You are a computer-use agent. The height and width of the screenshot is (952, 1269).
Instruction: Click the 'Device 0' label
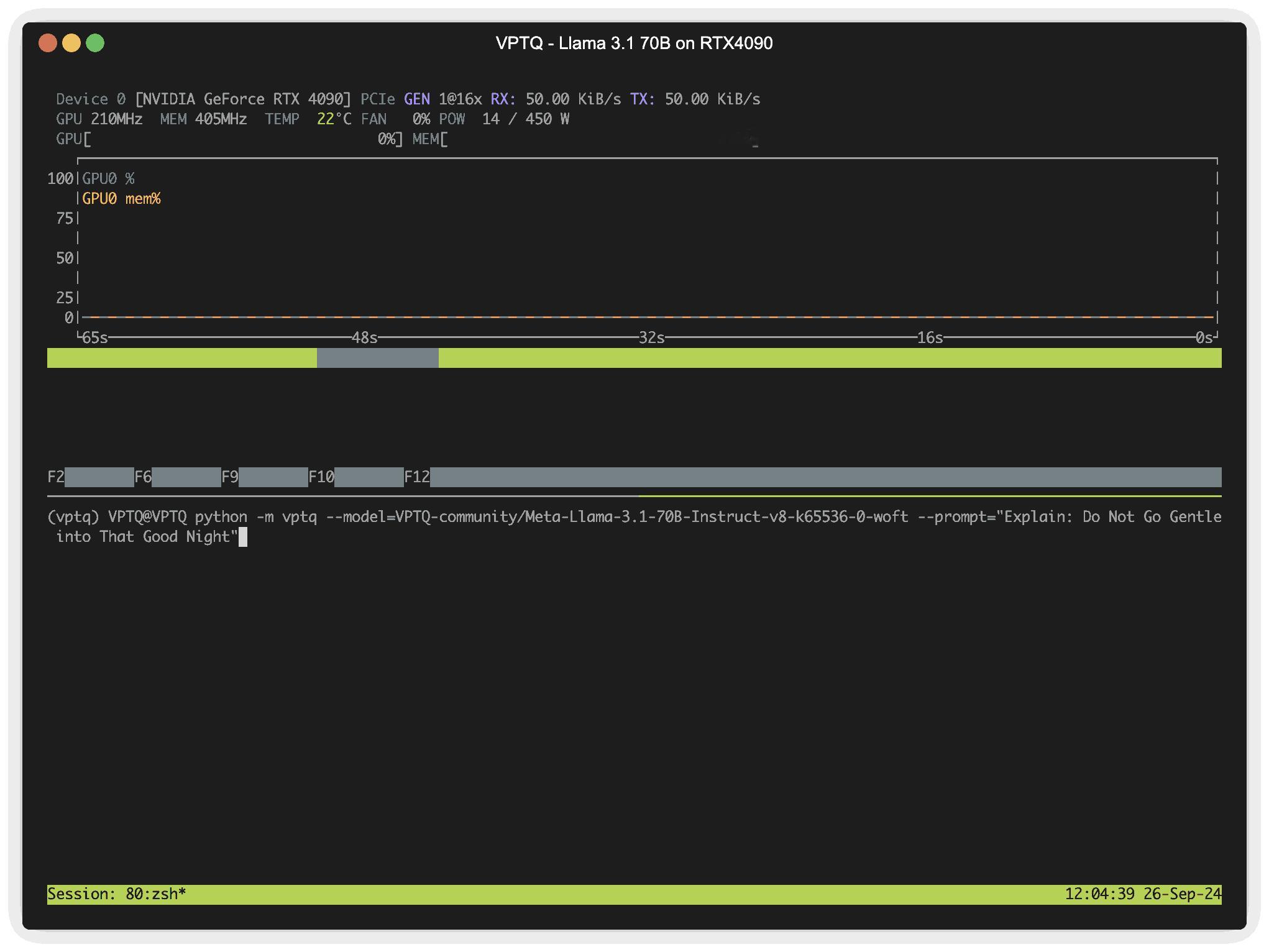click(x=91, y=99)
